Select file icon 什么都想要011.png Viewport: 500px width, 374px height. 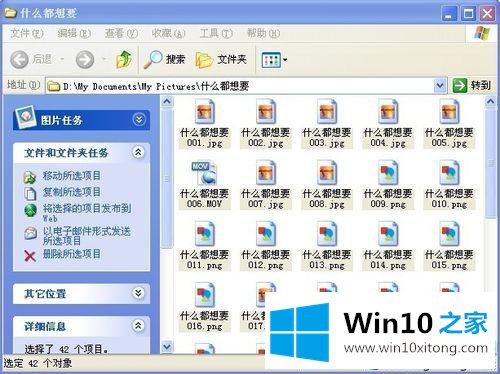pos(205,234)
